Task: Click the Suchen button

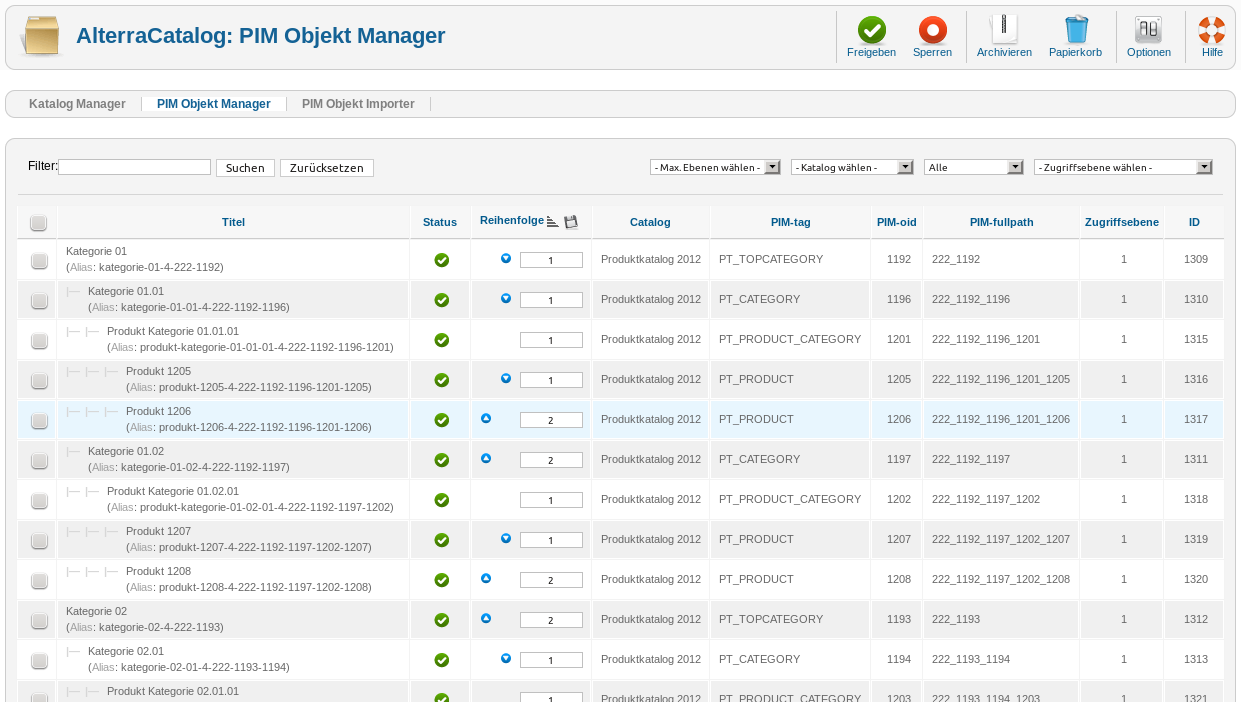Action: pyautogui.click(x=244, y=167)
